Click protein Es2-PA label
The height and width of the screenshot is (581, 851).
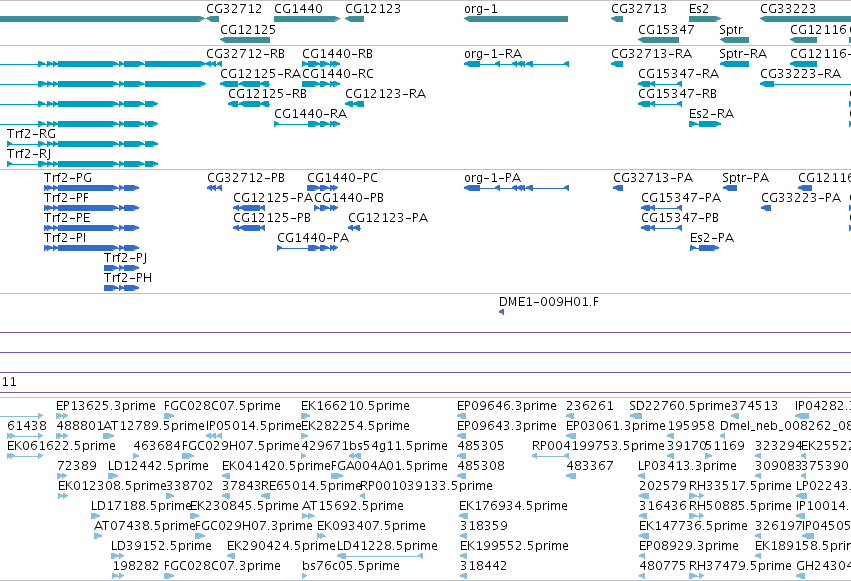click(712, 238)
